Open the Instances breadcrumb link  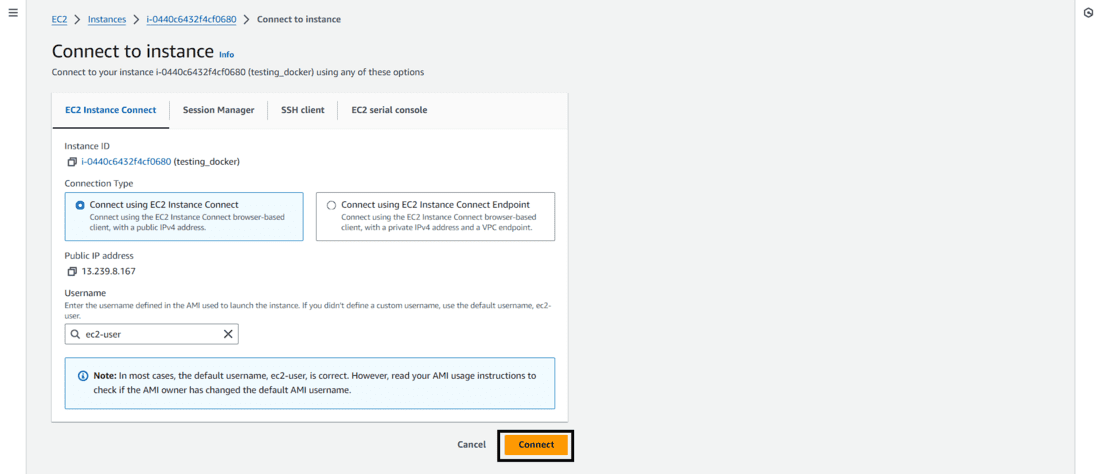(x=107, y=19)
